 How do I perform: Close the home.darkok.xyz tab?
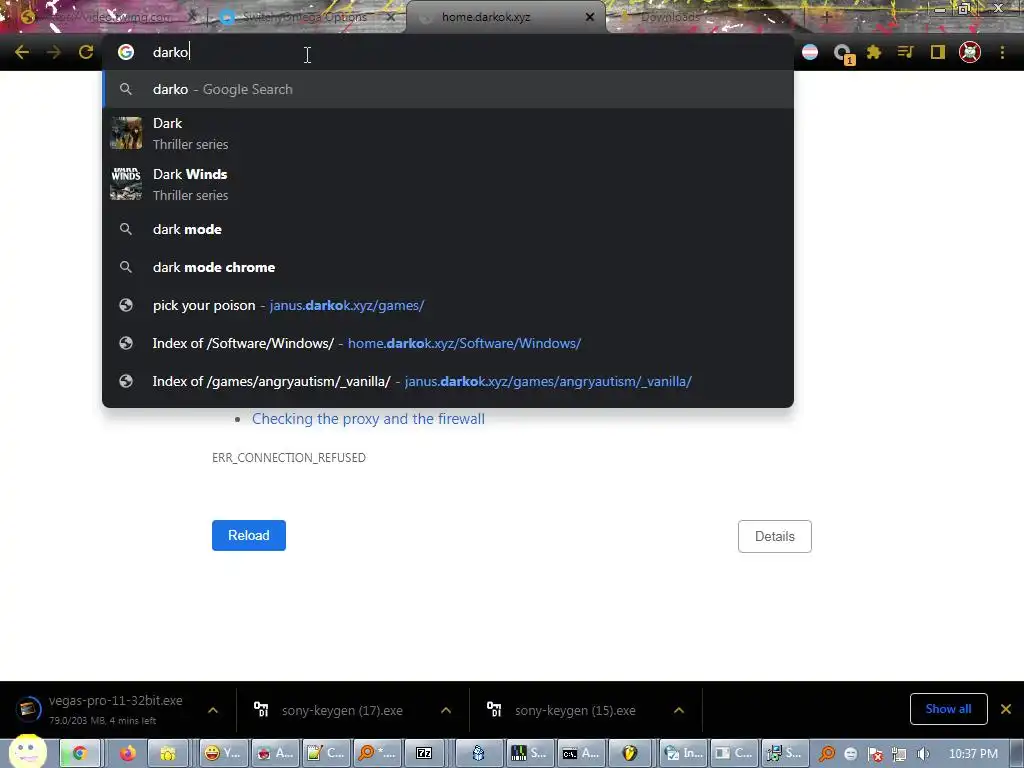click(x=590, y=17)
